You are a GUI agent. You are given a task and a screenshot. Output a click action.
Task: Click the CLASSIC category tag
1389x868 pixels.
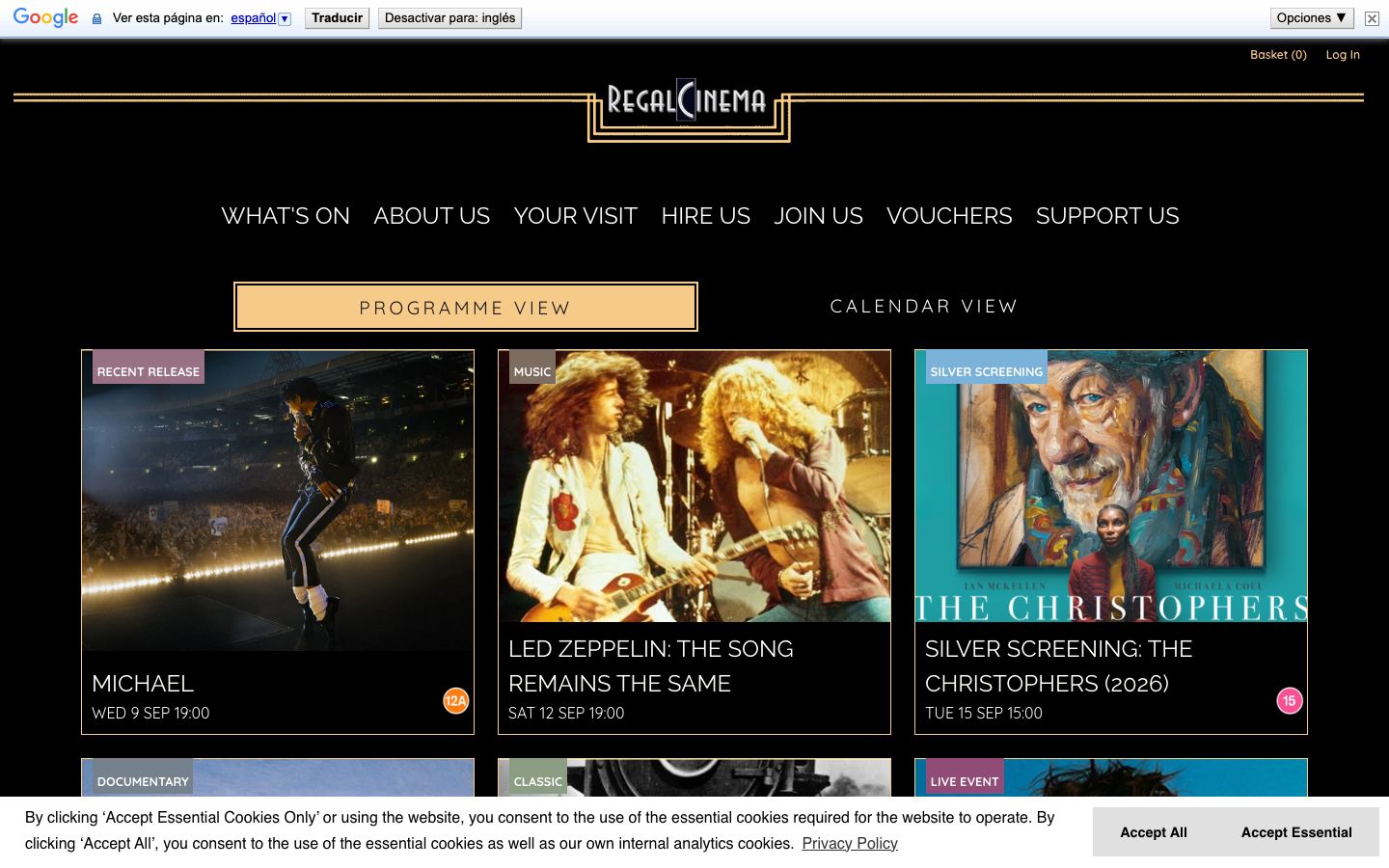[538, 778]
